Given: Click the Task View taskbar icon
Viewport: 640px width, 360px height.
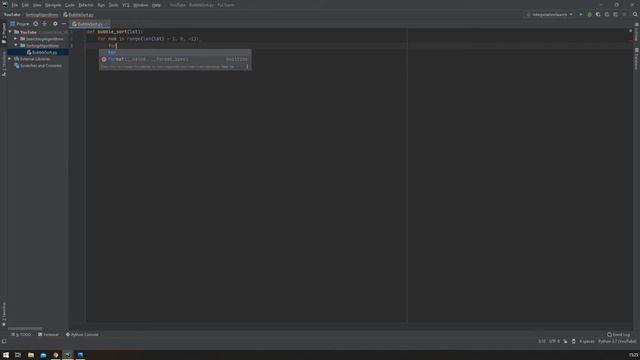Looking at the screenshot, I should pos(18,355).
